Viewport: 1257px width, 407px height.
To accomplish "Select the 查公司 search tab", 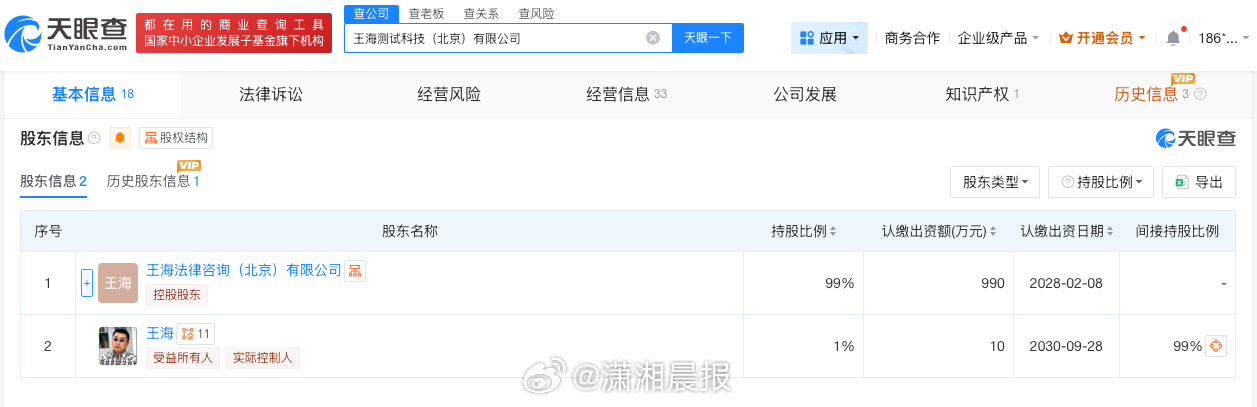I will click(x=371, y=13).
